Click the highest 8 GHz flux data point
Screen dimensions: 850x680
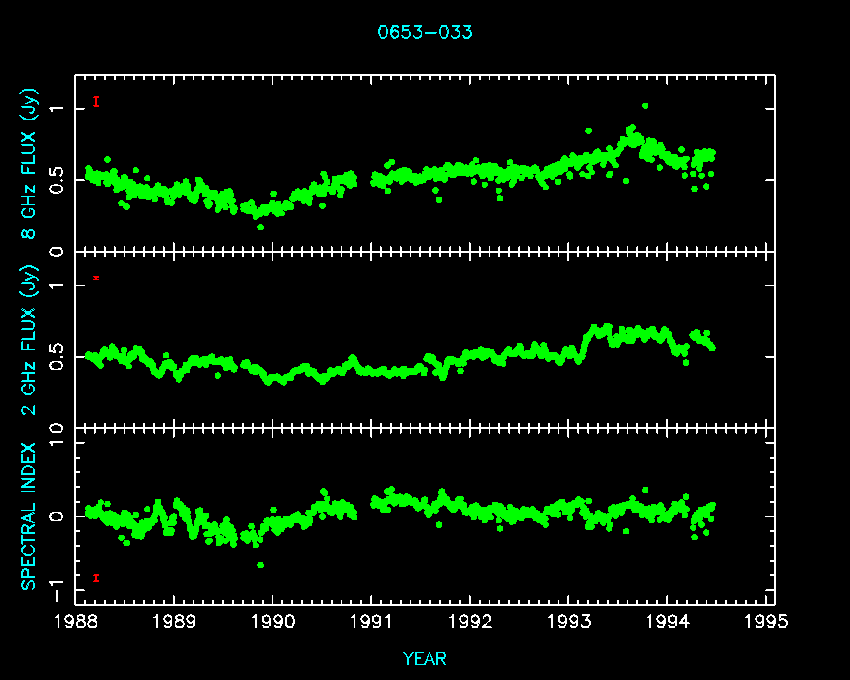[x=645, y=106]
